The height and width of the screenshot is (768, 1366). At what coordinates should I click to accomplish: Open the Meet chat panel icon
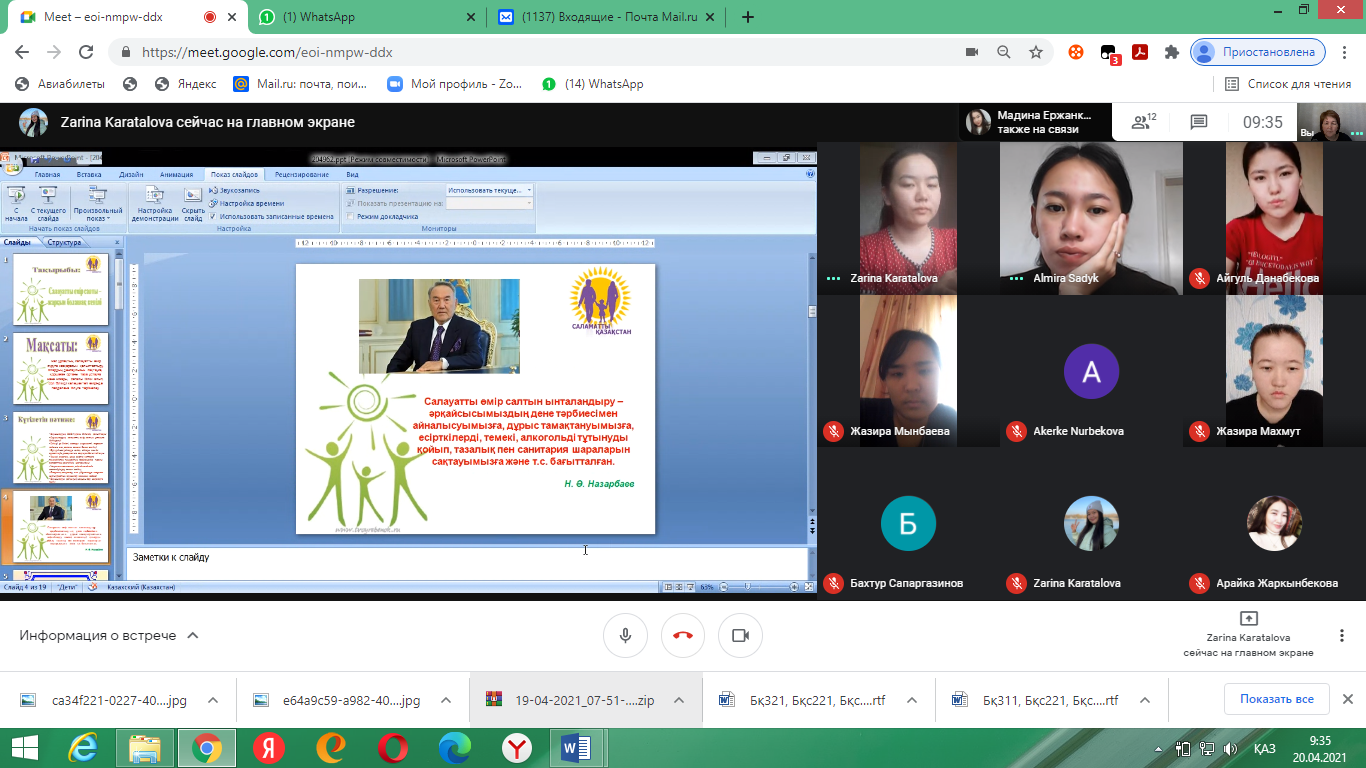[x=1198, y=122]
